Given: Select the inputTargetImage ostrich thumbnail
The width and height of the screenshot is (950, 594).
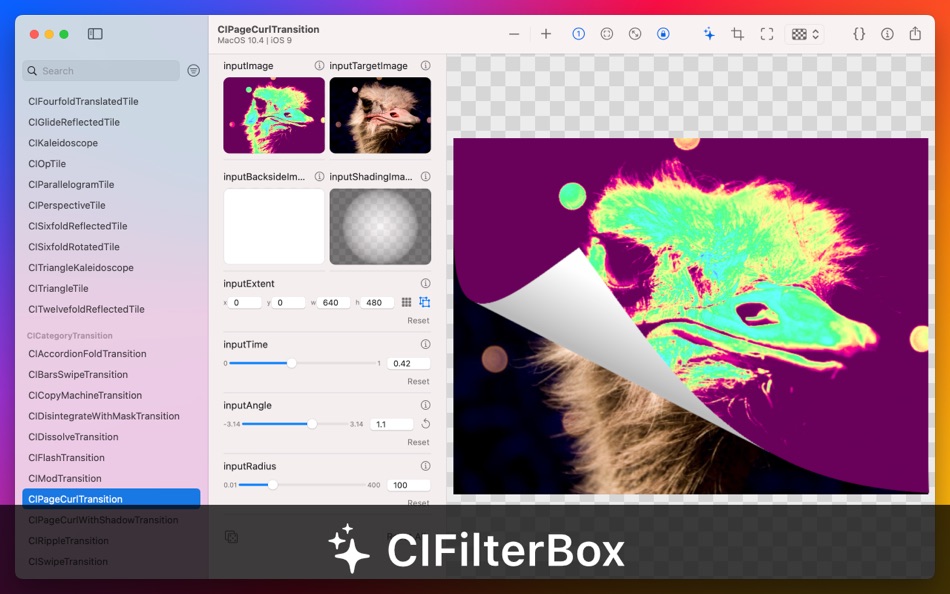Looking at the screenshot, I should tap(380, 115).
